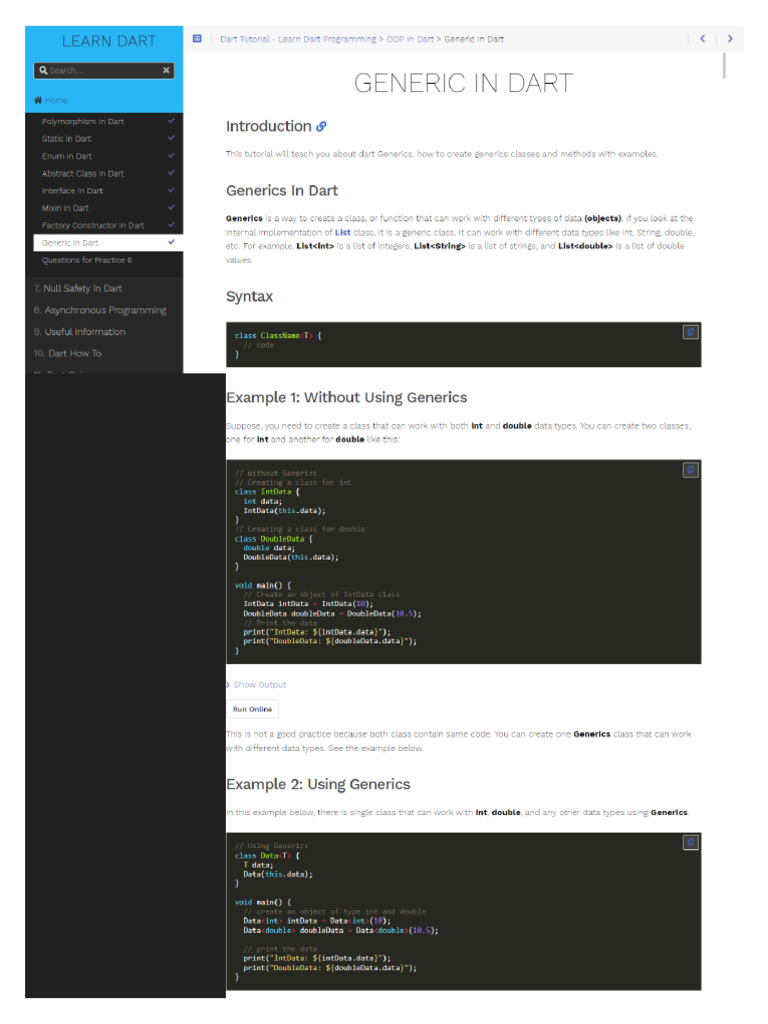Image resolution: width=768 pixels, height=1024 pixels.
Task: Go to next page arrow
Action: (x=730, y=39)
